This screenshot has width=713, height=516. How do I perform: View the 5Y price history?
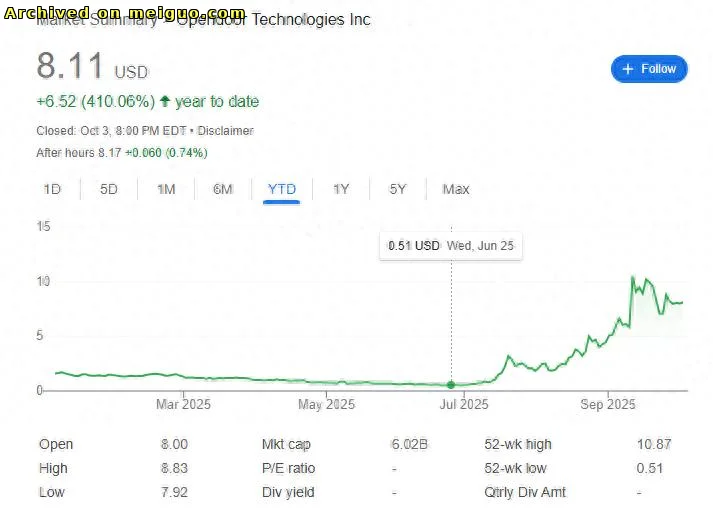point(398,189)
